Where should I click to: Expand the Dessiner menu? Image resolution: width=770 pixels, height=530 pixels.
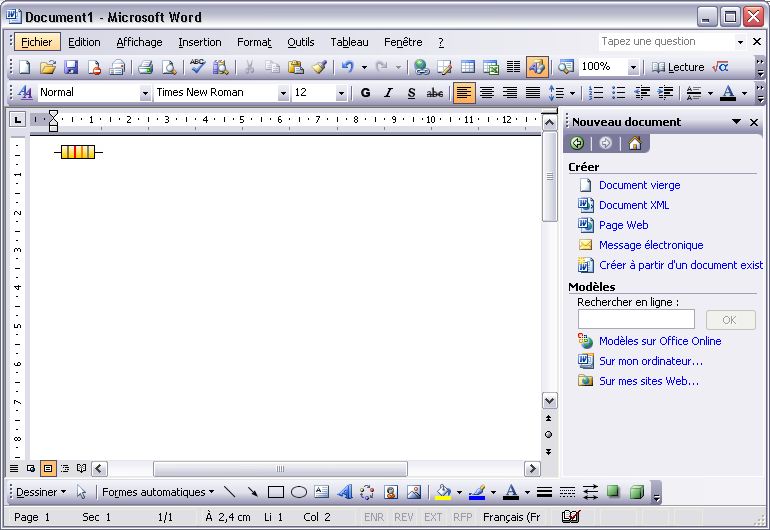pyautogui.click(x=41, y=492)
